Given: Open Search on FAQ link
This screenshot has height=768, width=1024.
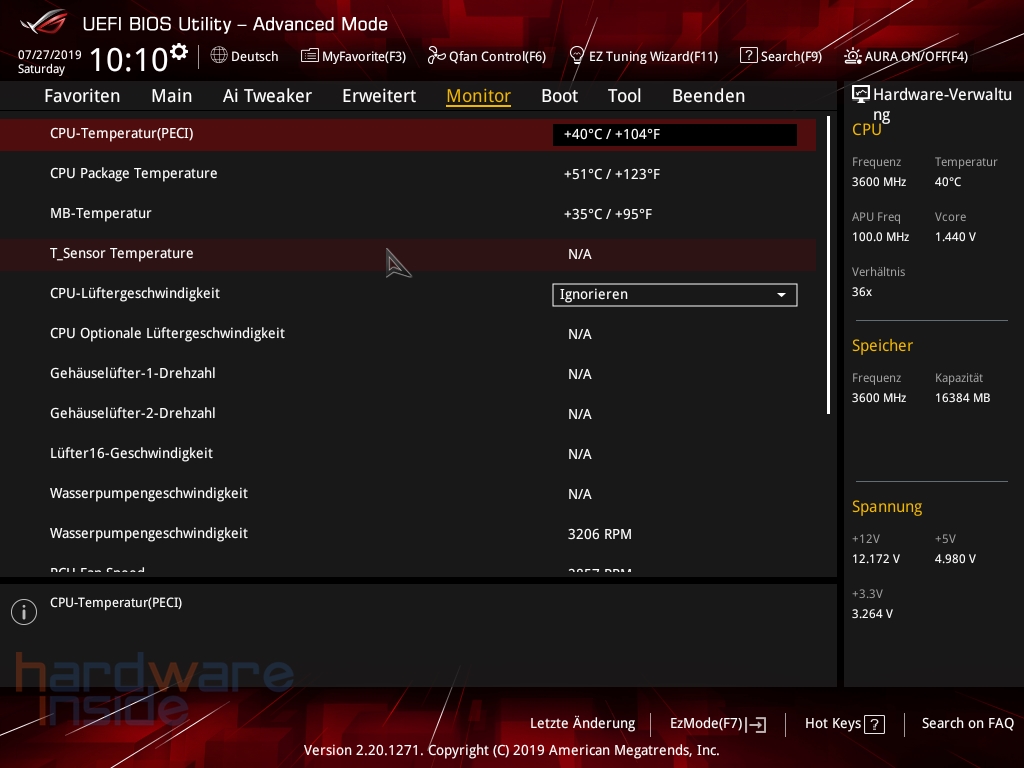Looking at the screenshot, I should click(968, 723).
